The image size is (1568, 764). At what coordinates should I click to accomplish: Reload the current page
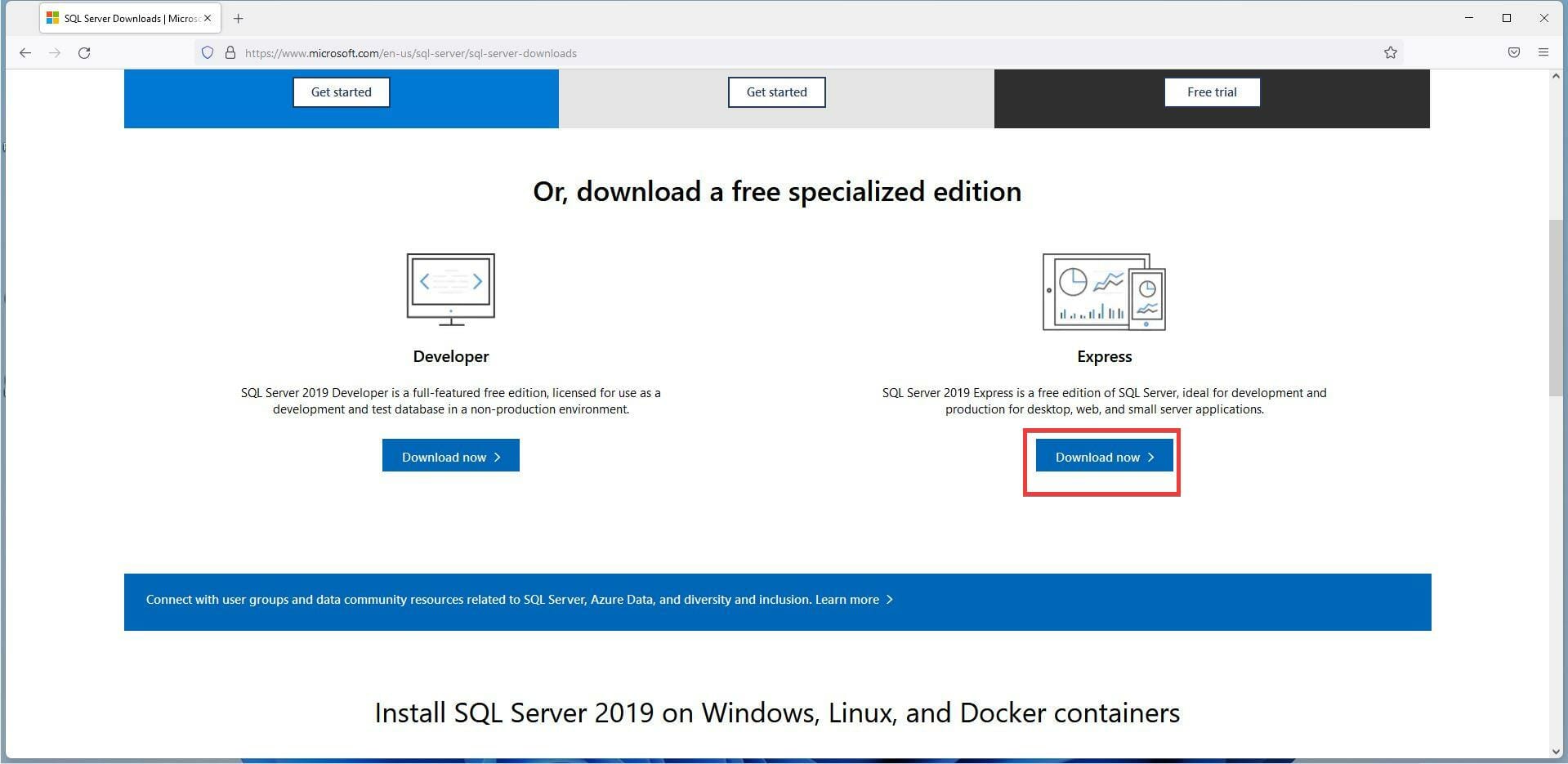click(x=84, y=52)
